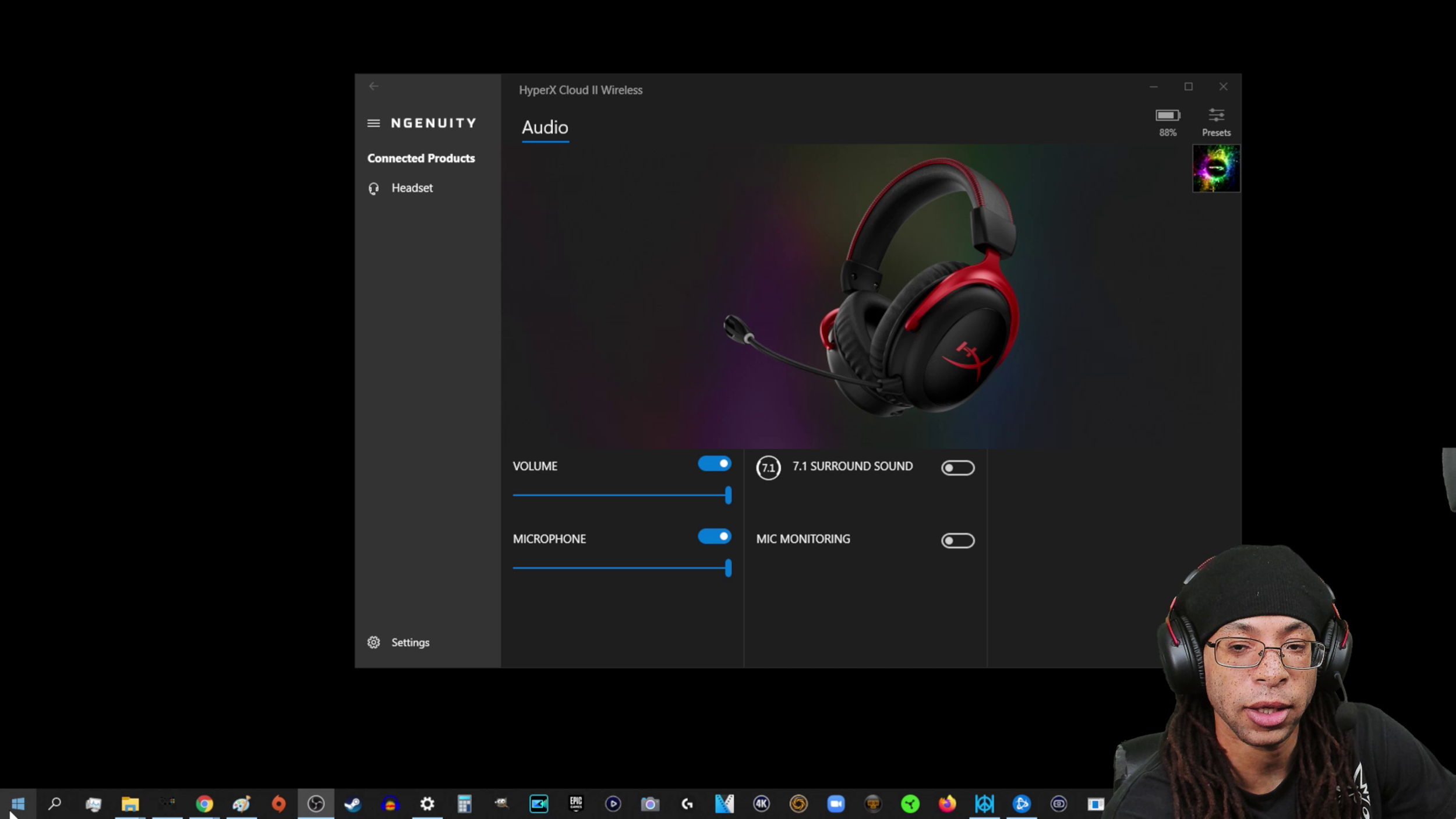This screenshot has width=1456, height=819.
Task: Open OBS Studio from the taskbar
Action: tap(316, 804)
